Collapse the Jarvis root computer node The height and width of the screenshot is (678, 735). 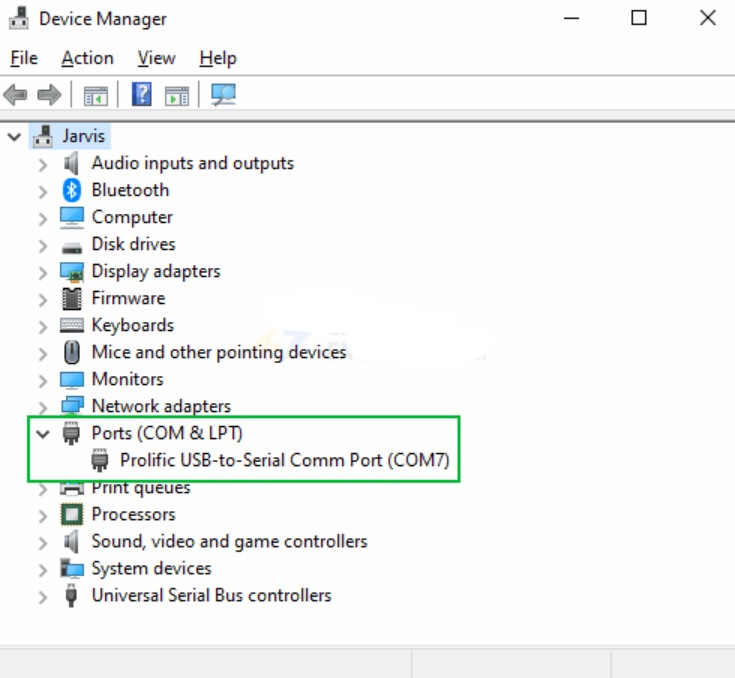point(14,136)
